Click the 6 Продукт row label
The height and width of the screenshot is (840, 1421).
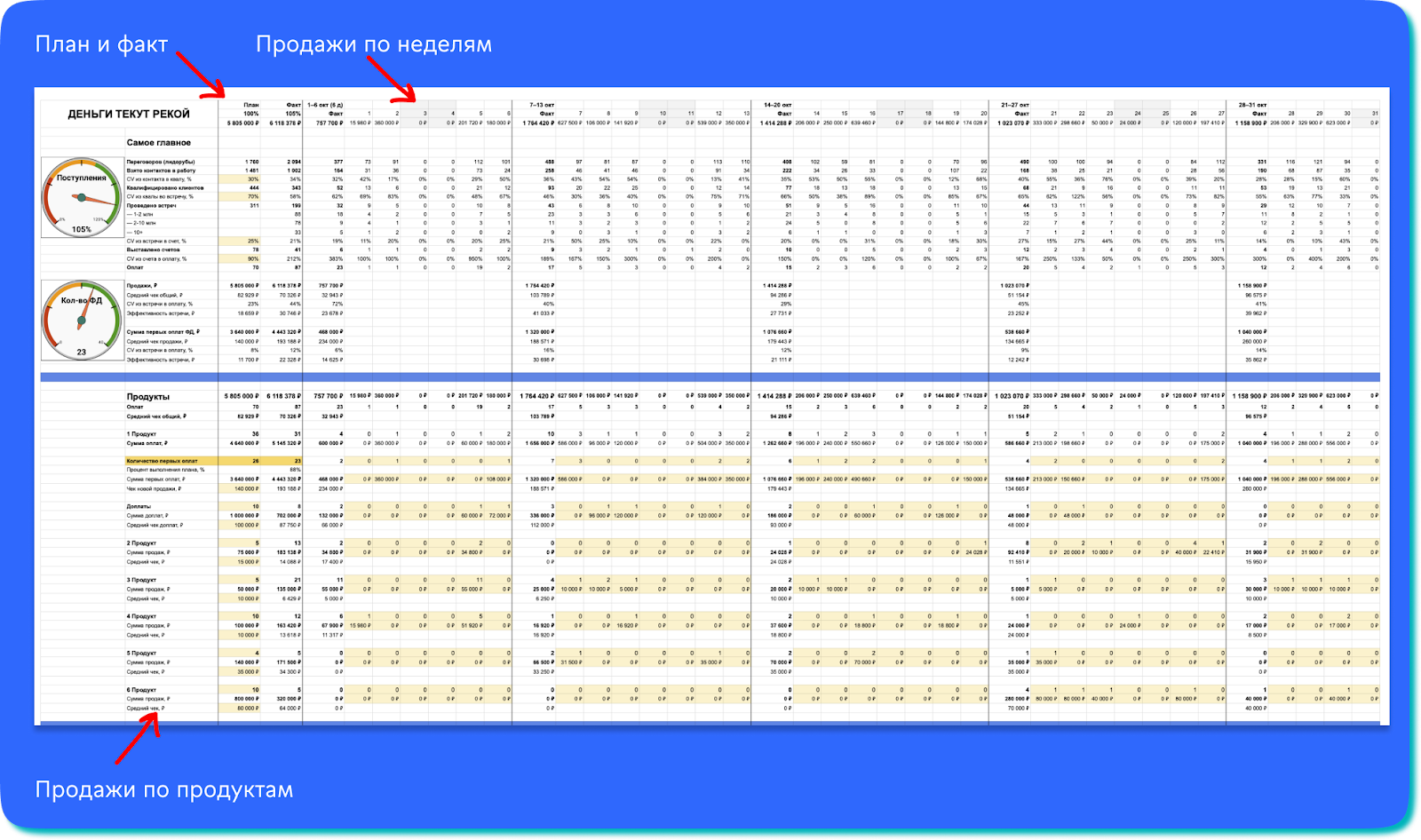141,689
